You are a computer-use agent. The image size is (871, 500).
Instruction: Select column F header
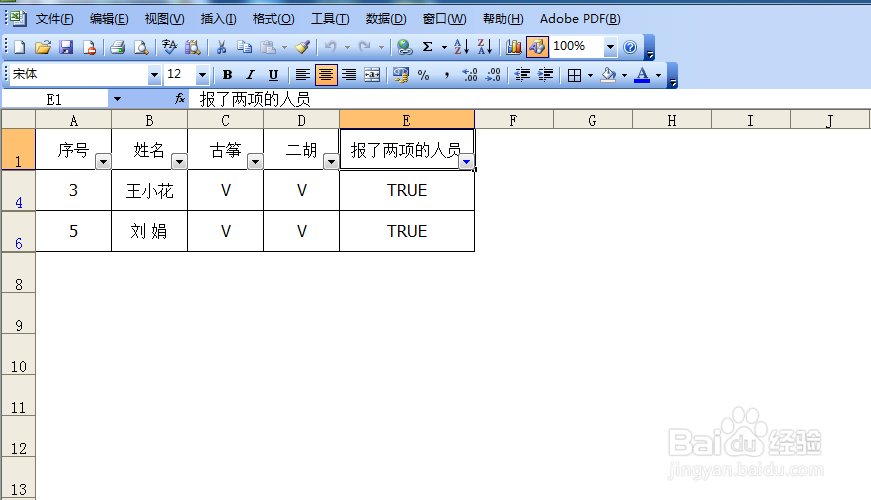pos(514,119)
